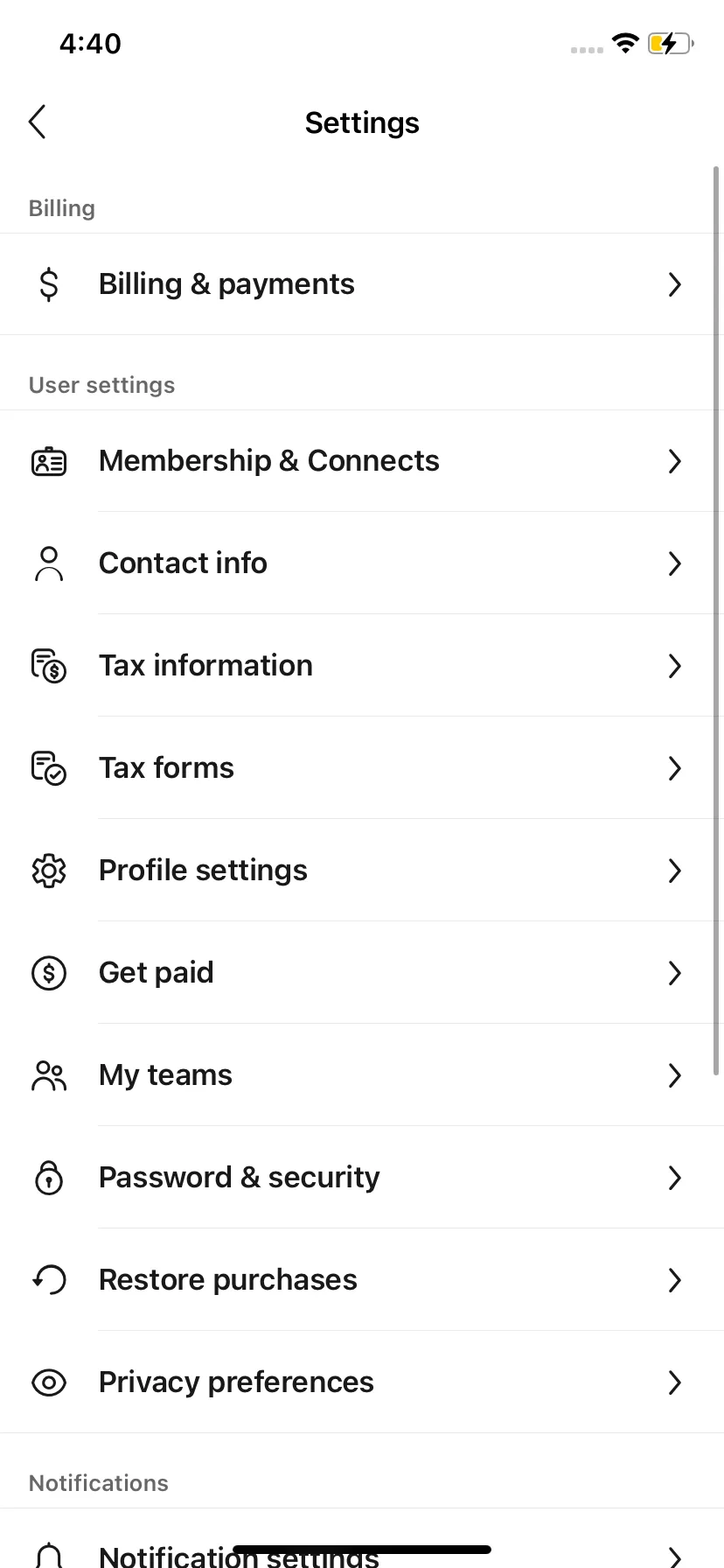Tap the Membership ID card icon
724x1568 pixels.
pos(49,461)
